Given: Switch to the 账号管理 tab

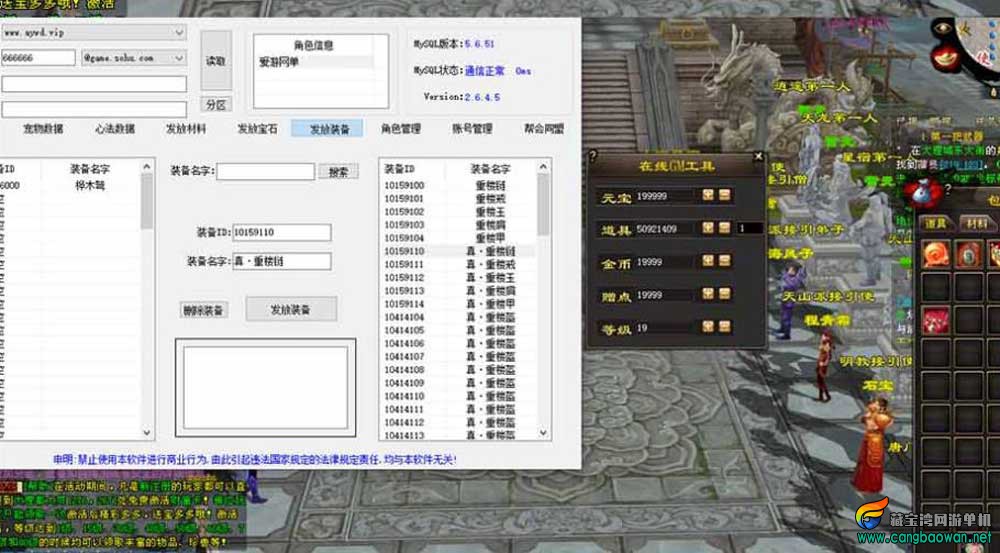Looking at the screenshot, I should (x=473, y=128).
